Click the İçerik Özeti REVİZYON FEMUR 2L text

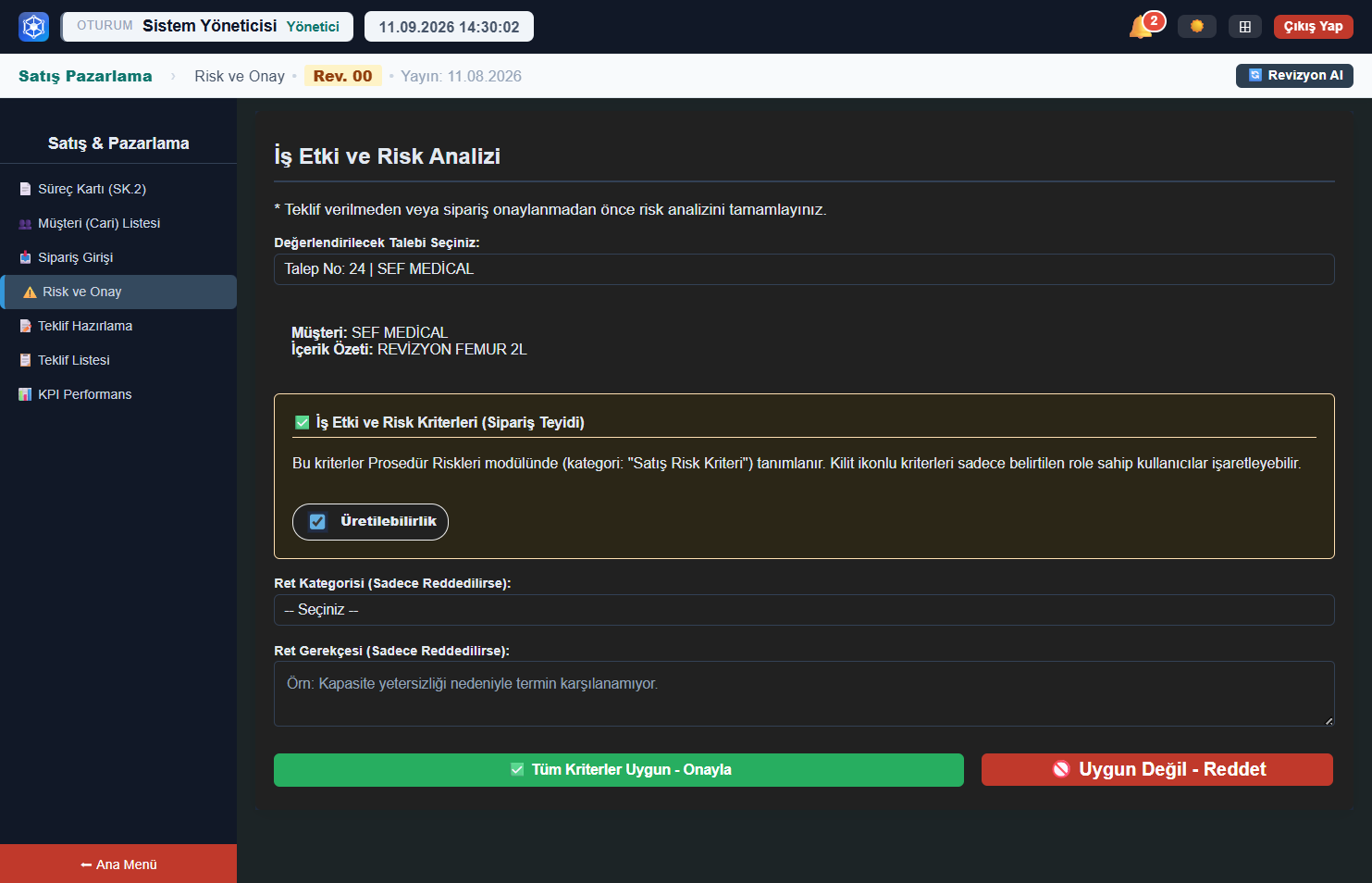point(409,350)
